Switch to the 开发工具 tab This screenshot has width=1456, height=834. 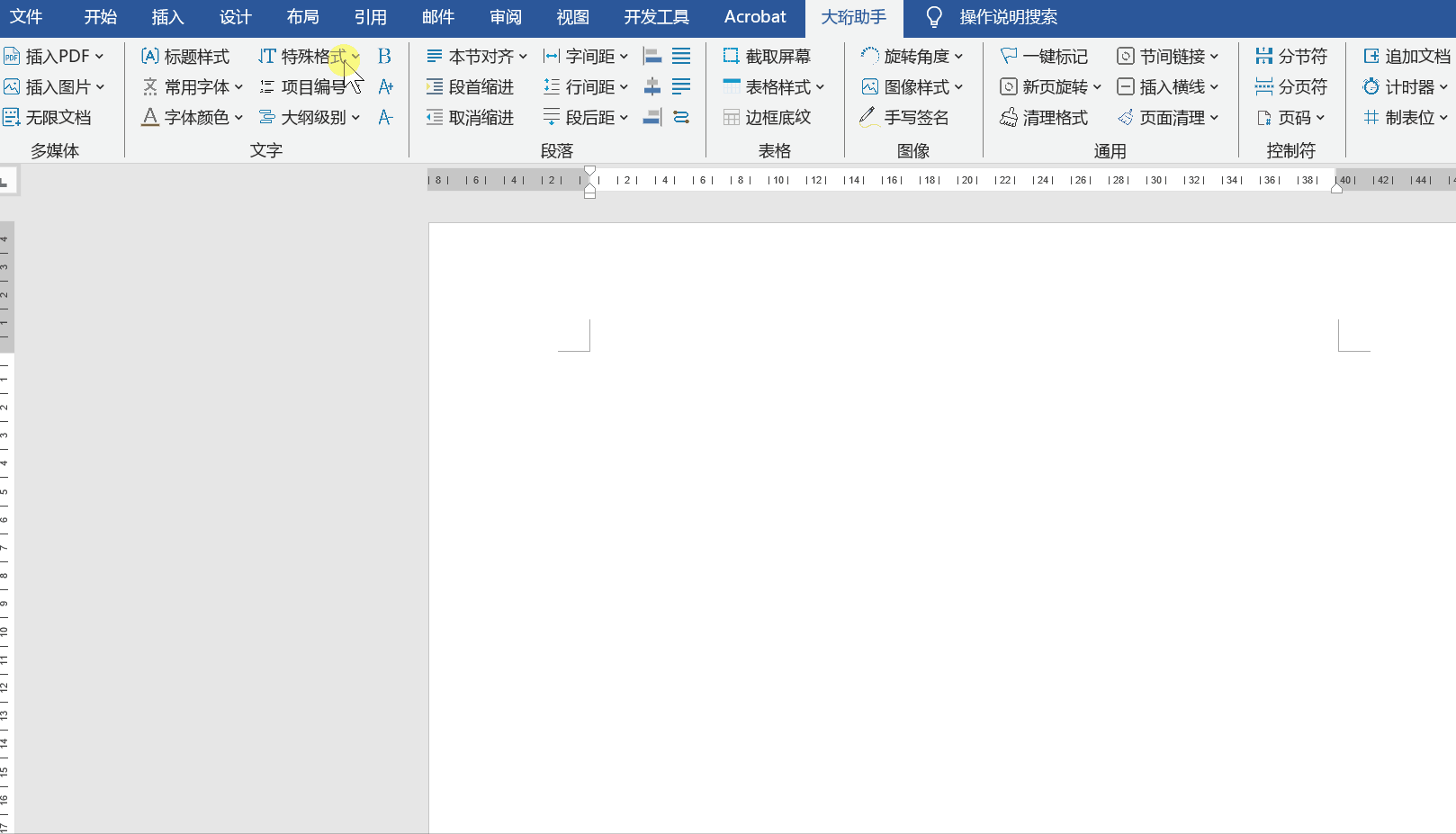[x=657, y=17]
